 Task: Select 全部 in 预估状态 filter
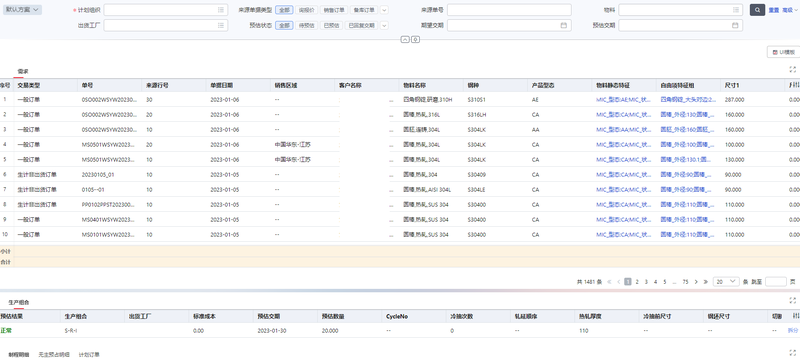pyautogui.click(x=284, y=25)
